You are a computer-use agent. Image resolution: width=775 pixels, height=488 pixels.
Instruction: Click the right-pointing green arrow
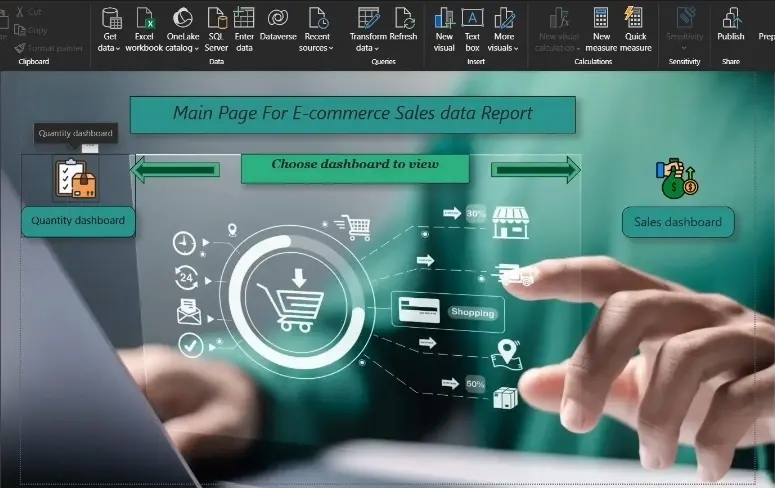coord(536,170)
